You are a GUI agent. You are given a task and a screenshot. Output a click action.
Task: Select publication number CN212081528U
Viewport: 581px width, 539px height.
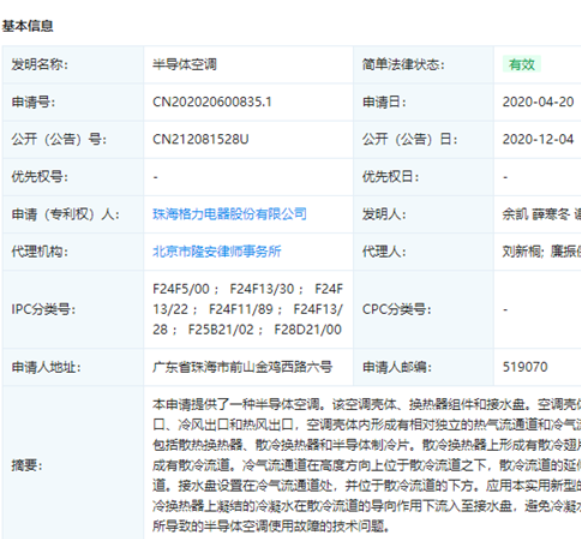pyautogui.click(x=200, y=139)
